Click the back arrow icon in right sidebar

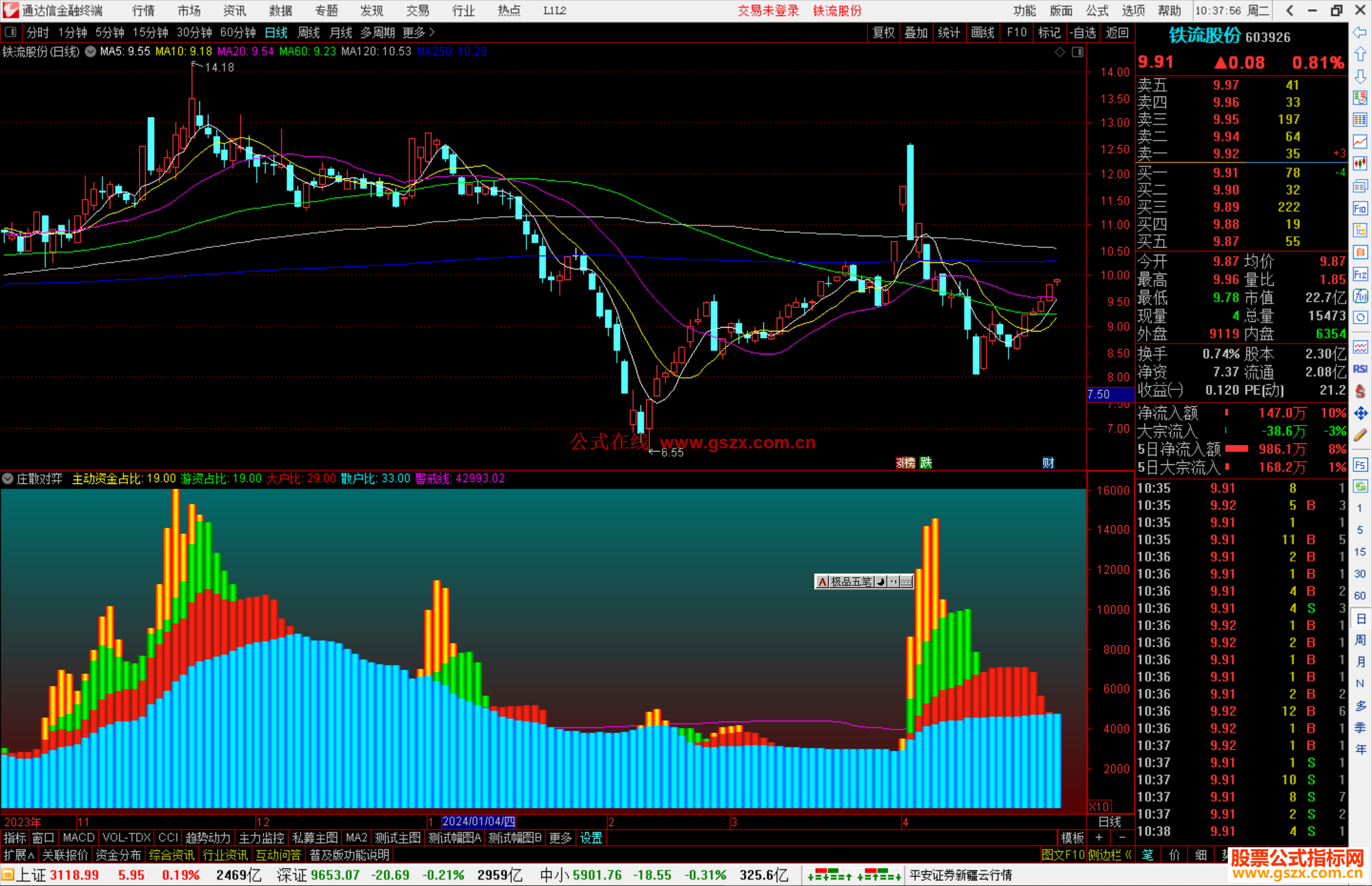[x=1360, y=32]
